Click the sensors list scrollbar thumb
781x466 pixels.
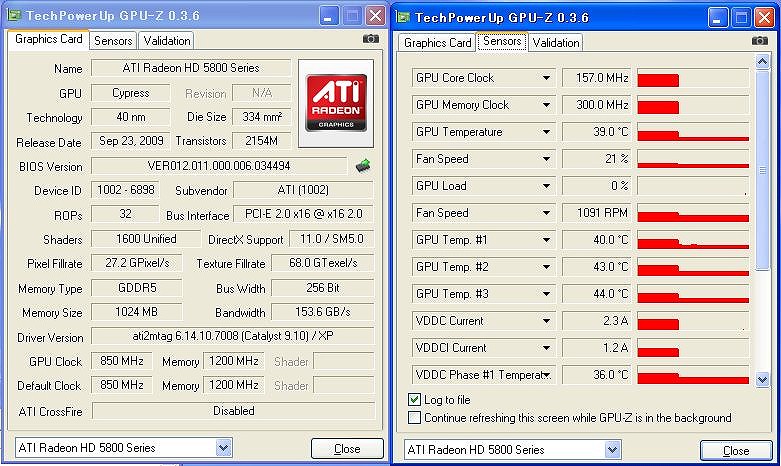point(762,170)
